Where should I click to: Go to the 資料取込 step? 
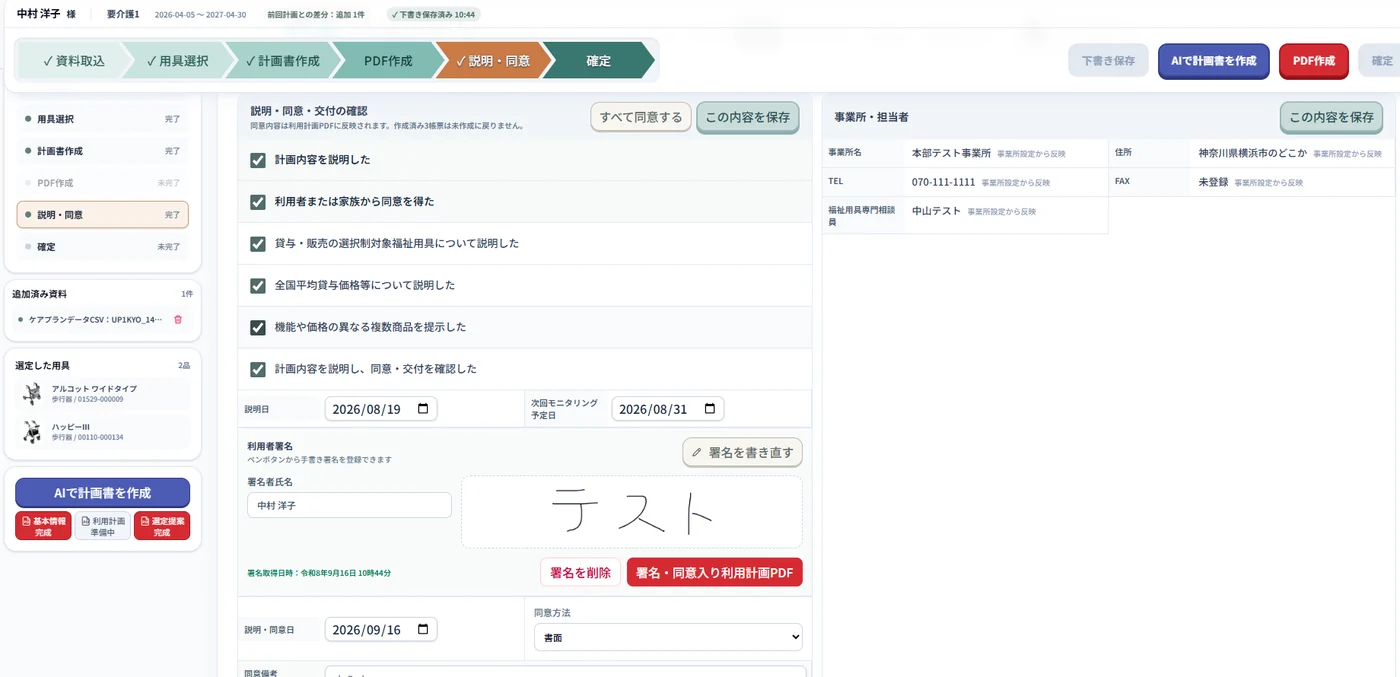pyautogui.click(x=73, y=61)
